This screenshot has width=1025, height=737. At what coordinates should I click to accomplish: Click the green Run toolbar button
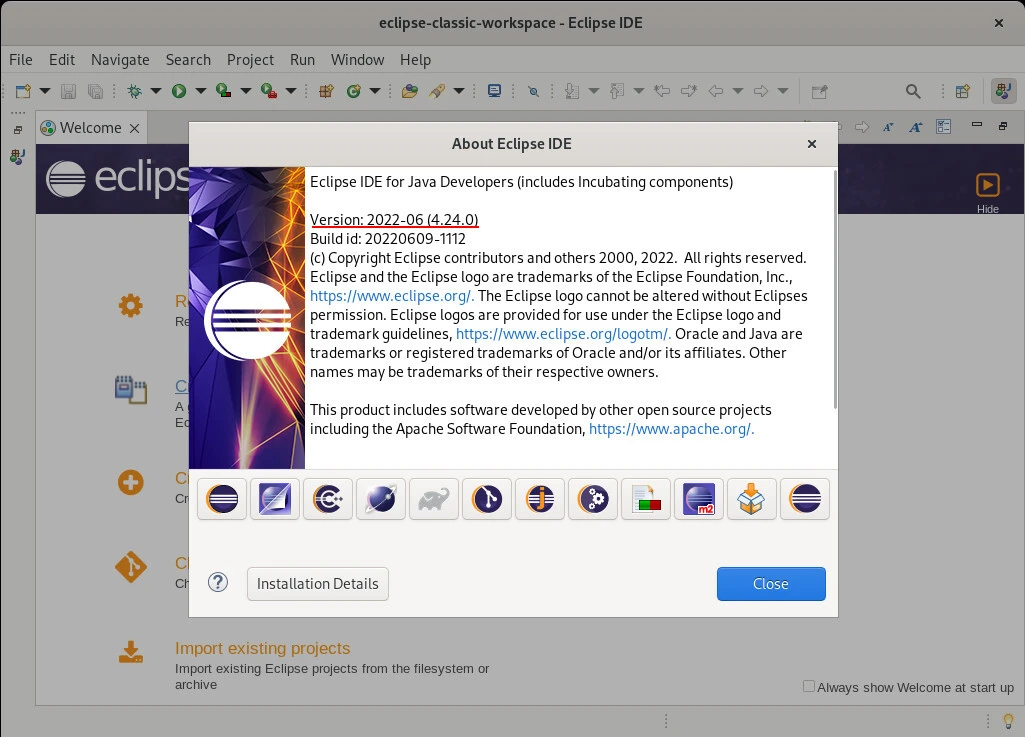[179, 91]
